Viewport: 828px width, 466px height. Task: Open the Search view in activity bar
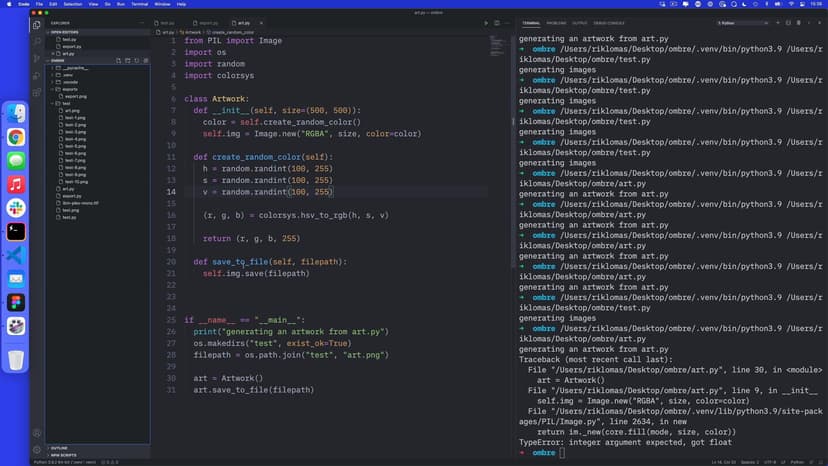point(37,41)
